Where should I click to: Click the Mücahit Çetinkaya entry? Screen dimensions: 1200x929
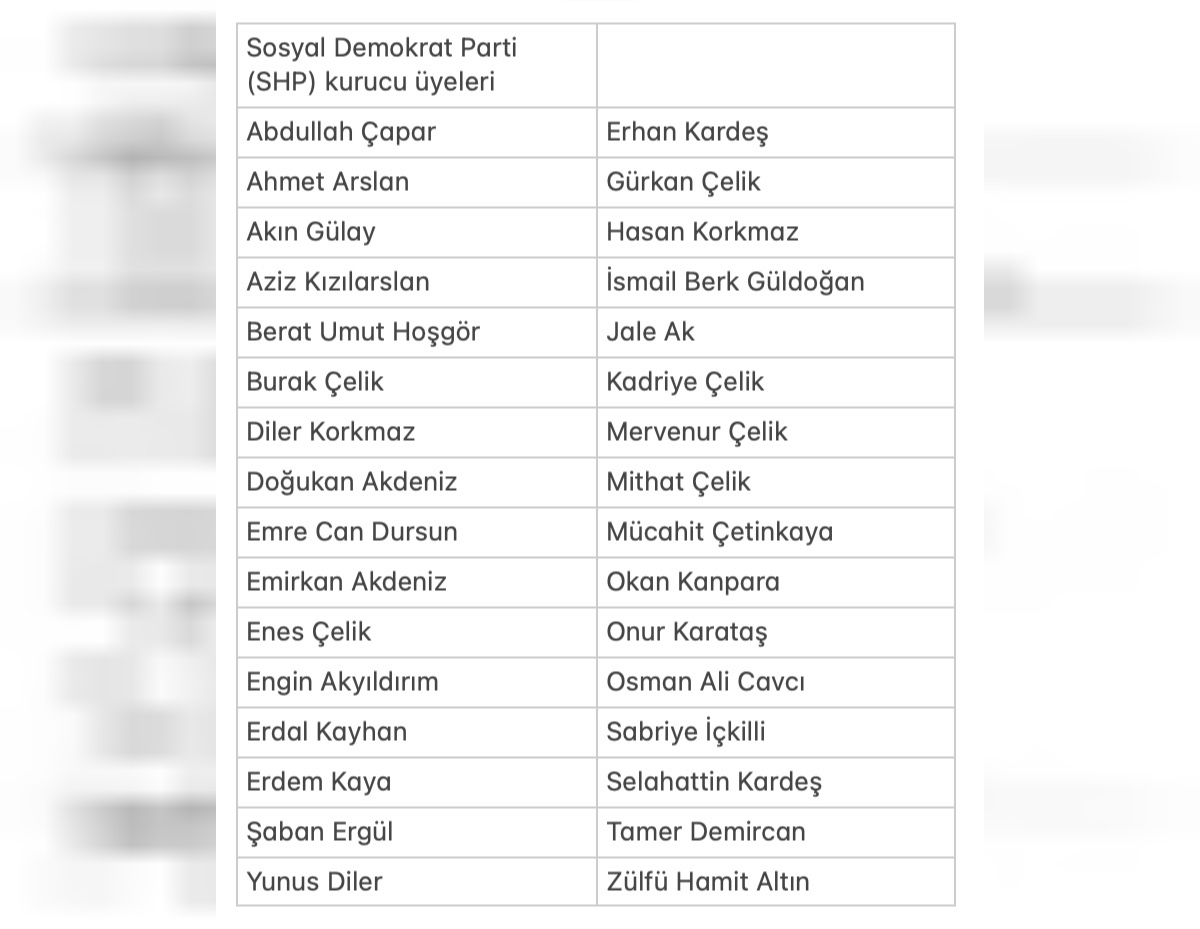tap(719, 532)
